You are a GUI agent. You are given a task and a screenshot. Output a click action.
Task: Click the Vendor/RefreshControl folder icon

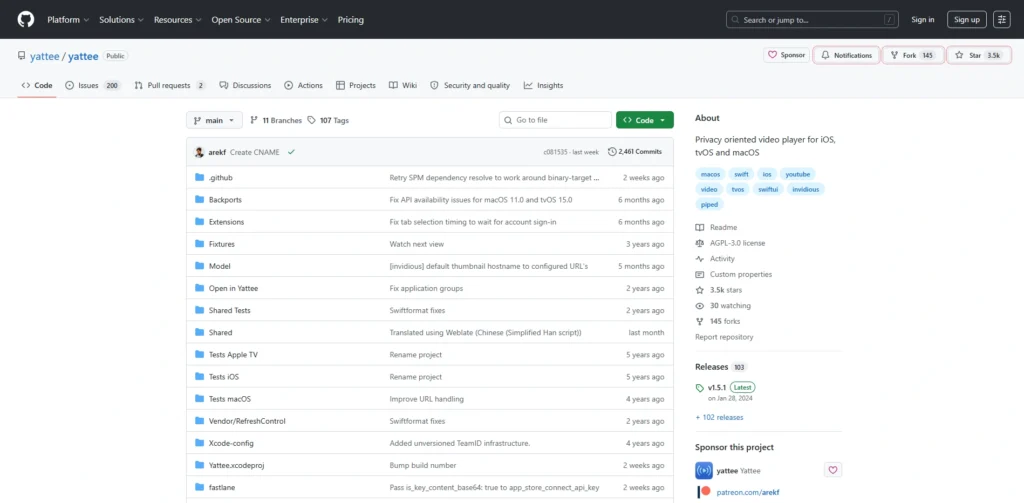[x=200, y=421]
